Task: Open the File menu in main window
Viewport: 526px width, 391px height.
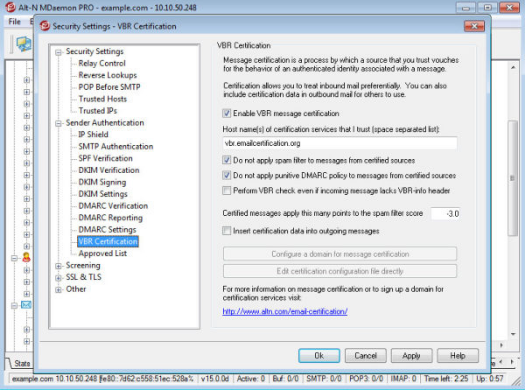Action: tap(14, 21)
